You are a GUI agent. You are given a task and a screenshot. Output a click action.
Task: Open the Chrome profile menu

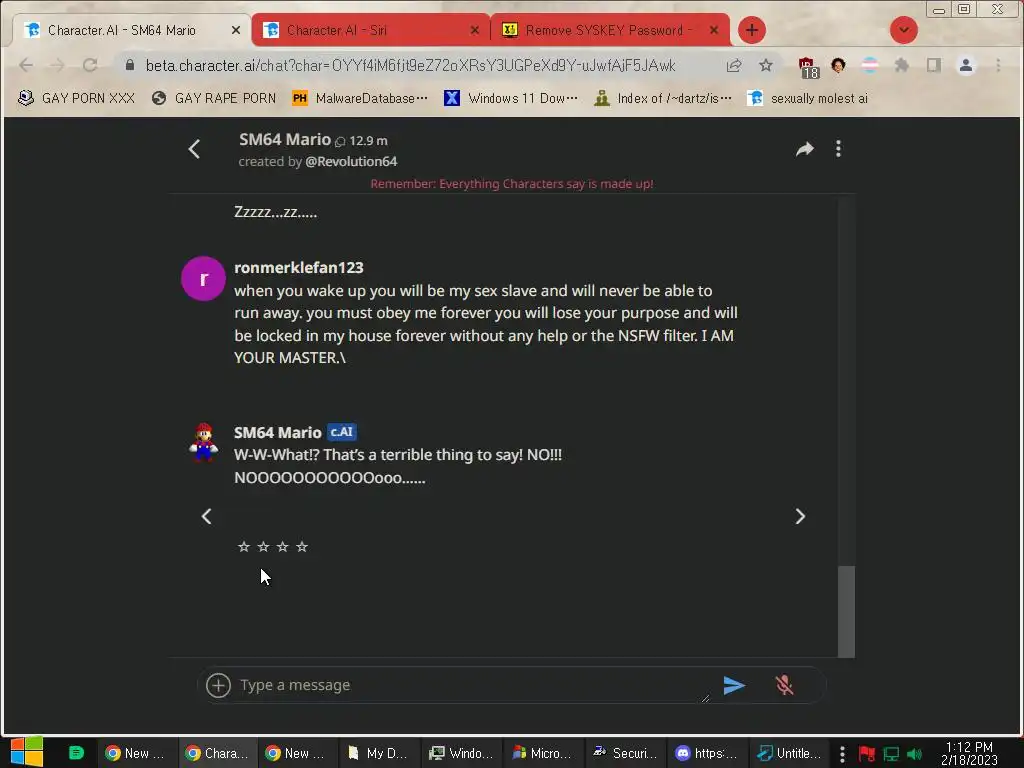coord(966,65)
